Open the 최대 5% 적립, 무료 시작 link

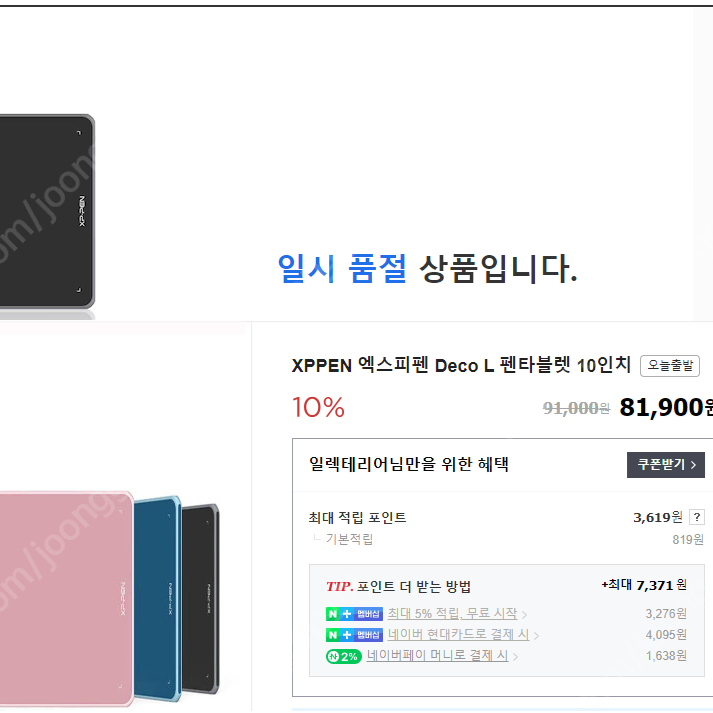(x=452, y=613)
